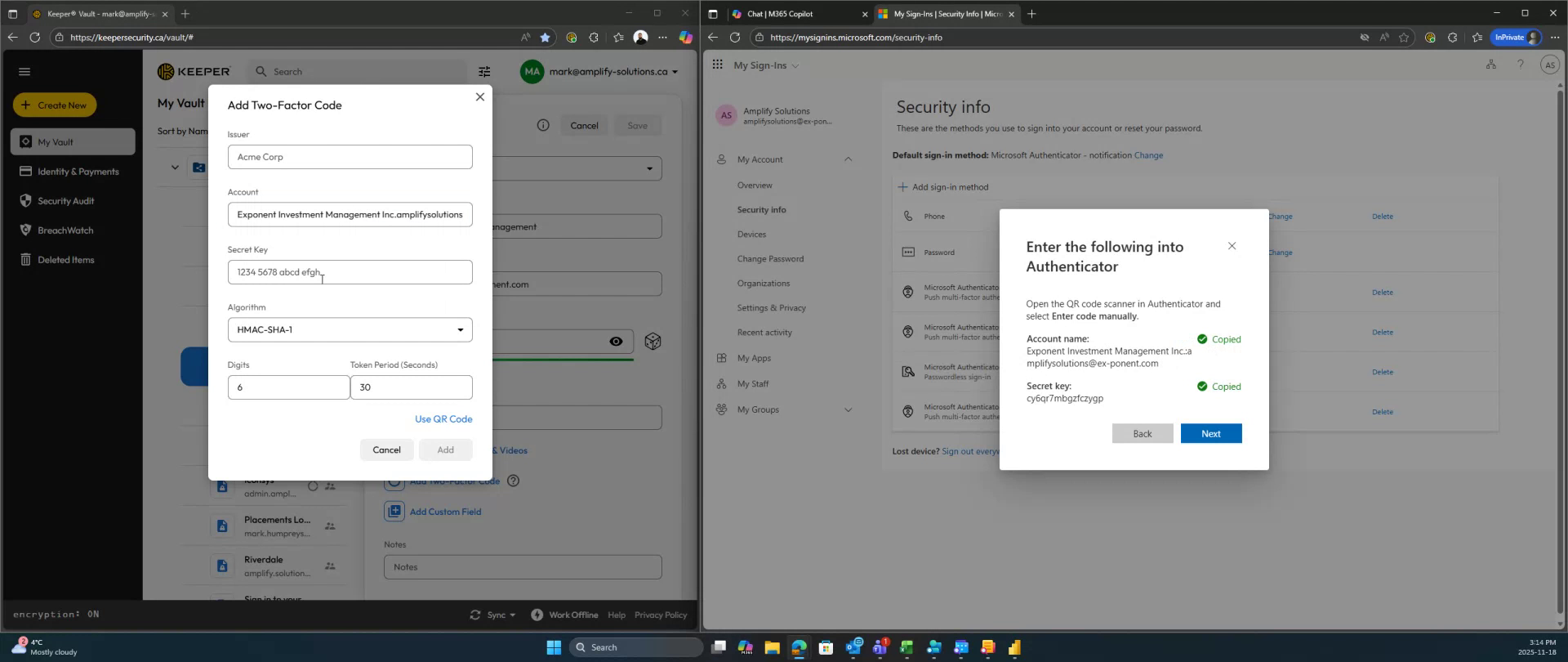Click BreachWatch shield icon in Keeper sidebar
The width and height of the screenshot is (1568, 662).
tap(25, 230)
